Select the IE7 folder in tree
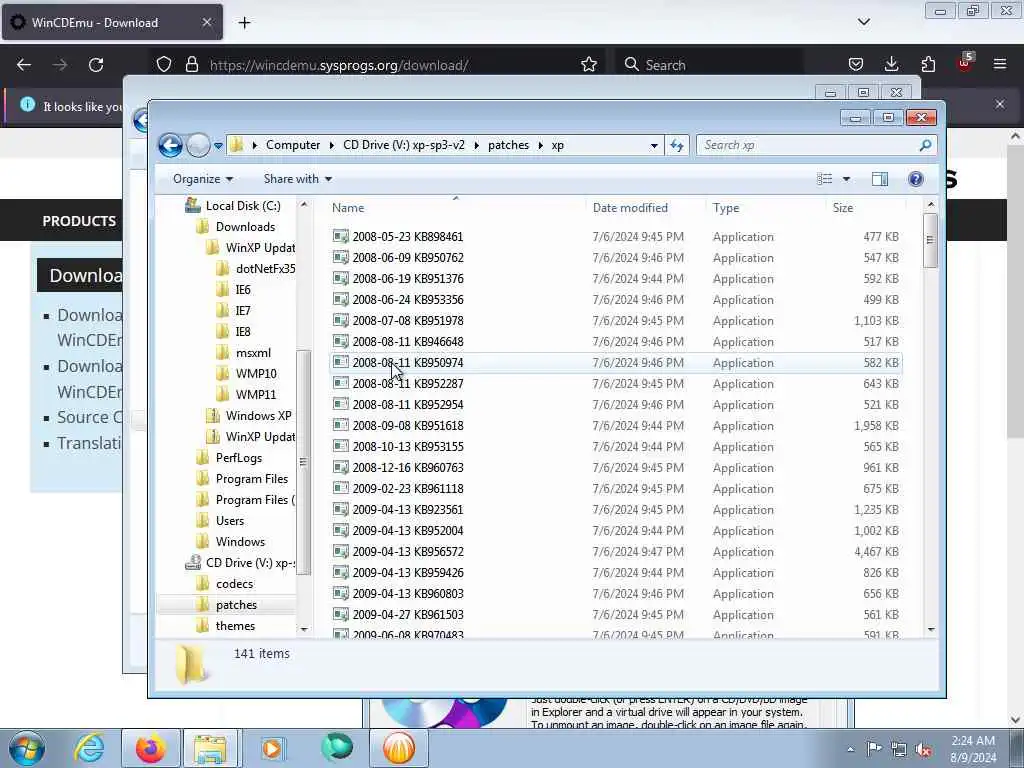Screen dimensions: 1024x768 pos(242,310)
